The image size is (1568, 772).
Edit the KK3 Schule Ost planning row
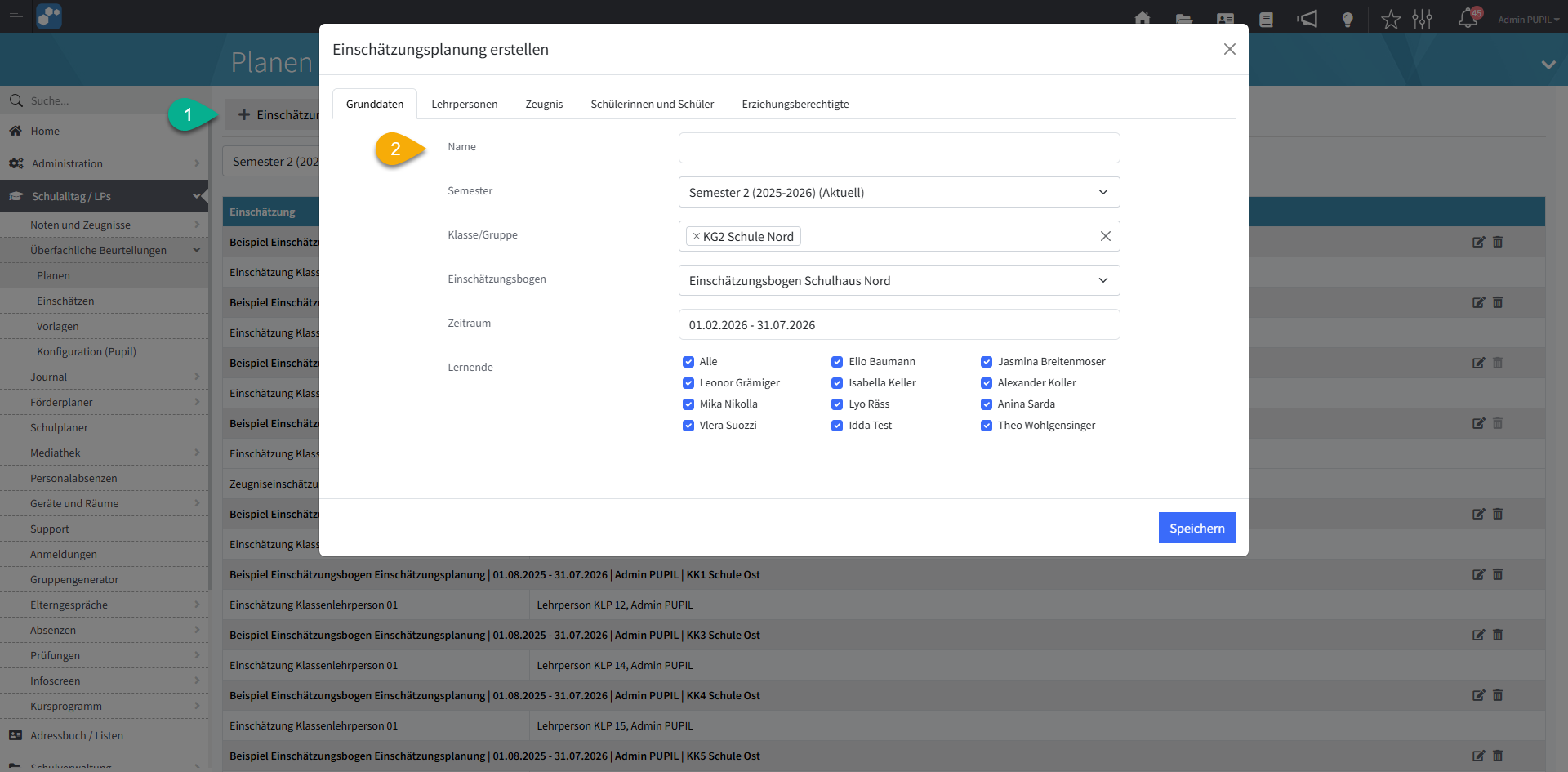tap(1478, 635)
